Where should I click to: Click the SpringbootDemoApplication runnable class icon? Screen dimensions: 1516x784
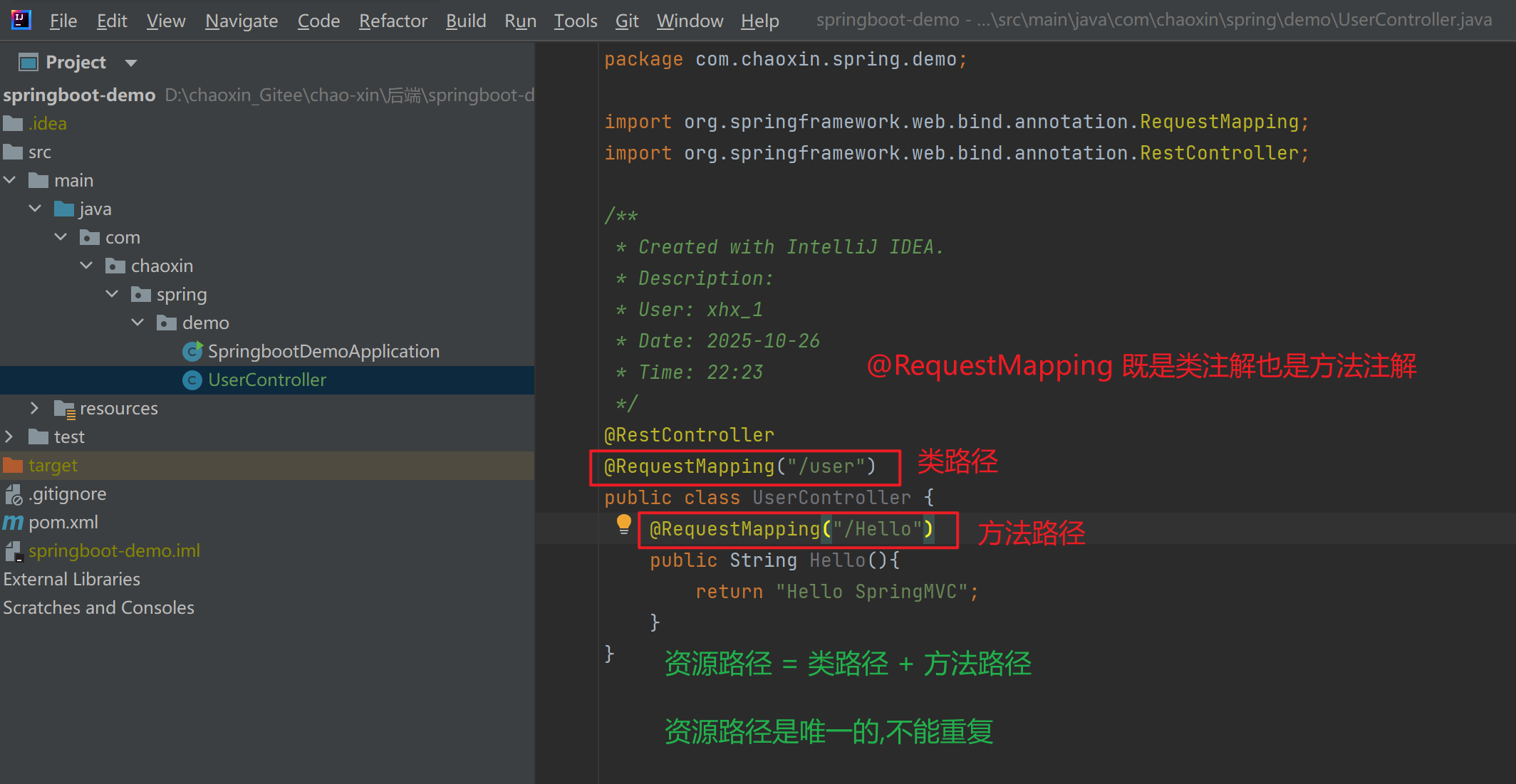coord(192,351)
